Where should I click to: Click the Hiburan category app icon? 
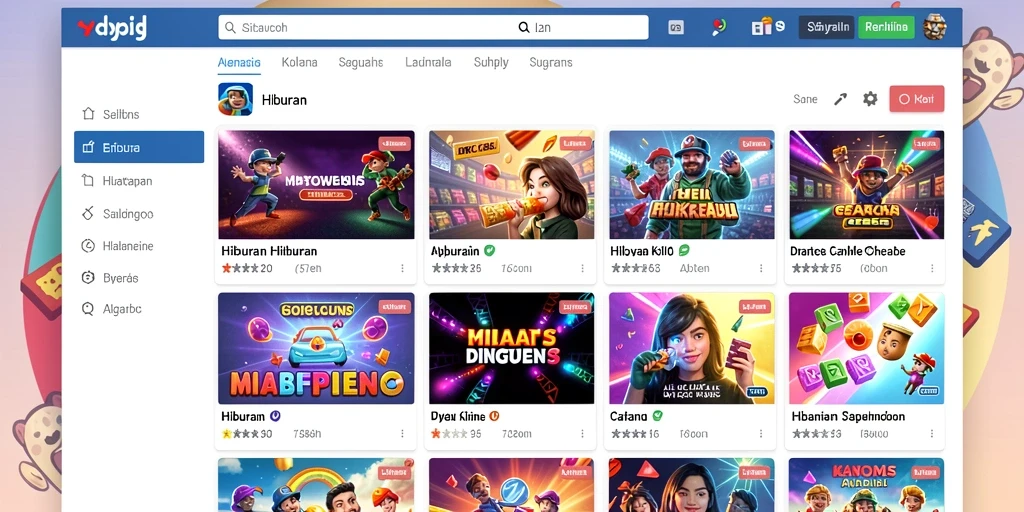(x=235, y=99)
